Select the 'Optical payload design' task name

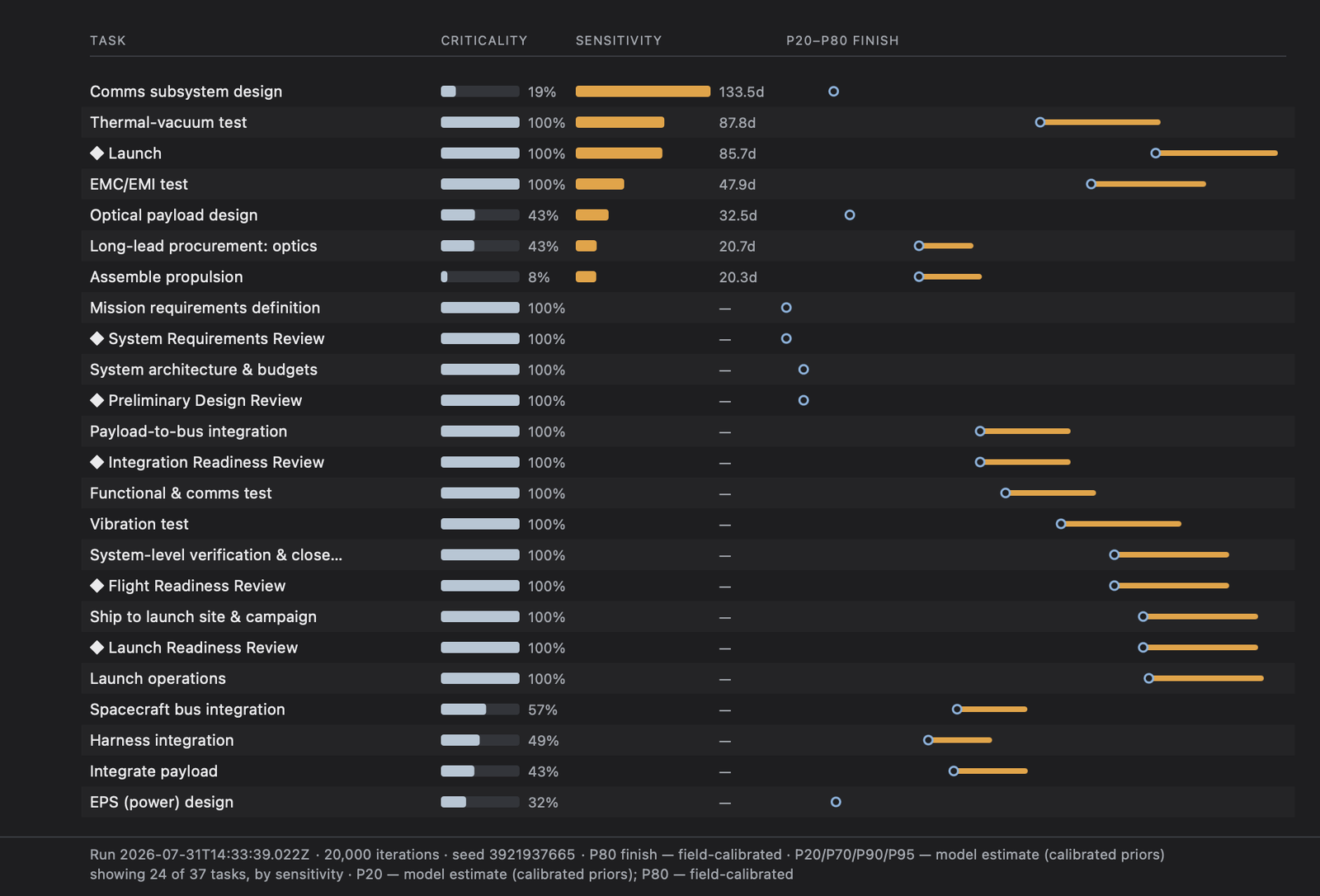174,215
